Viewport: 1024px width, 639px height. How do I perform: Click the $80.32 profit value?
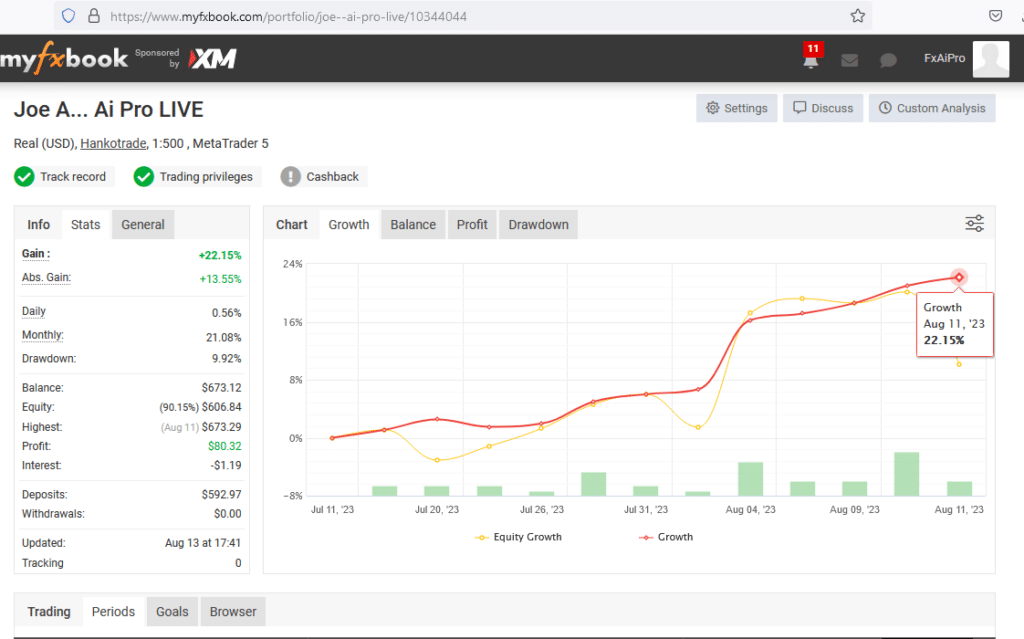(225, 446)
